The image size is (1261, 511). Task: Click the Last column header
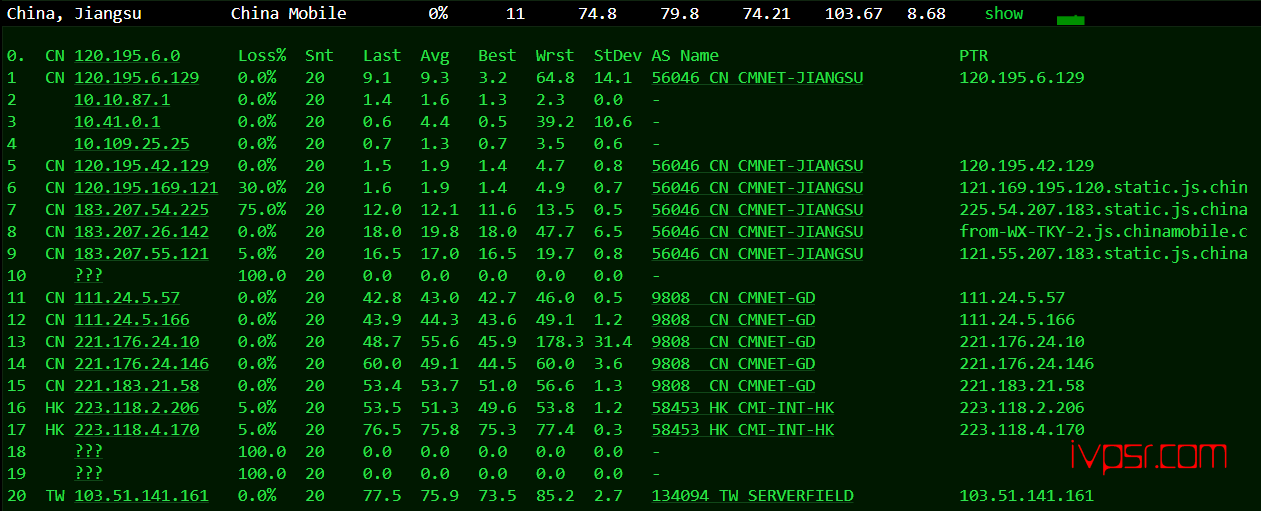coord(382,56)
